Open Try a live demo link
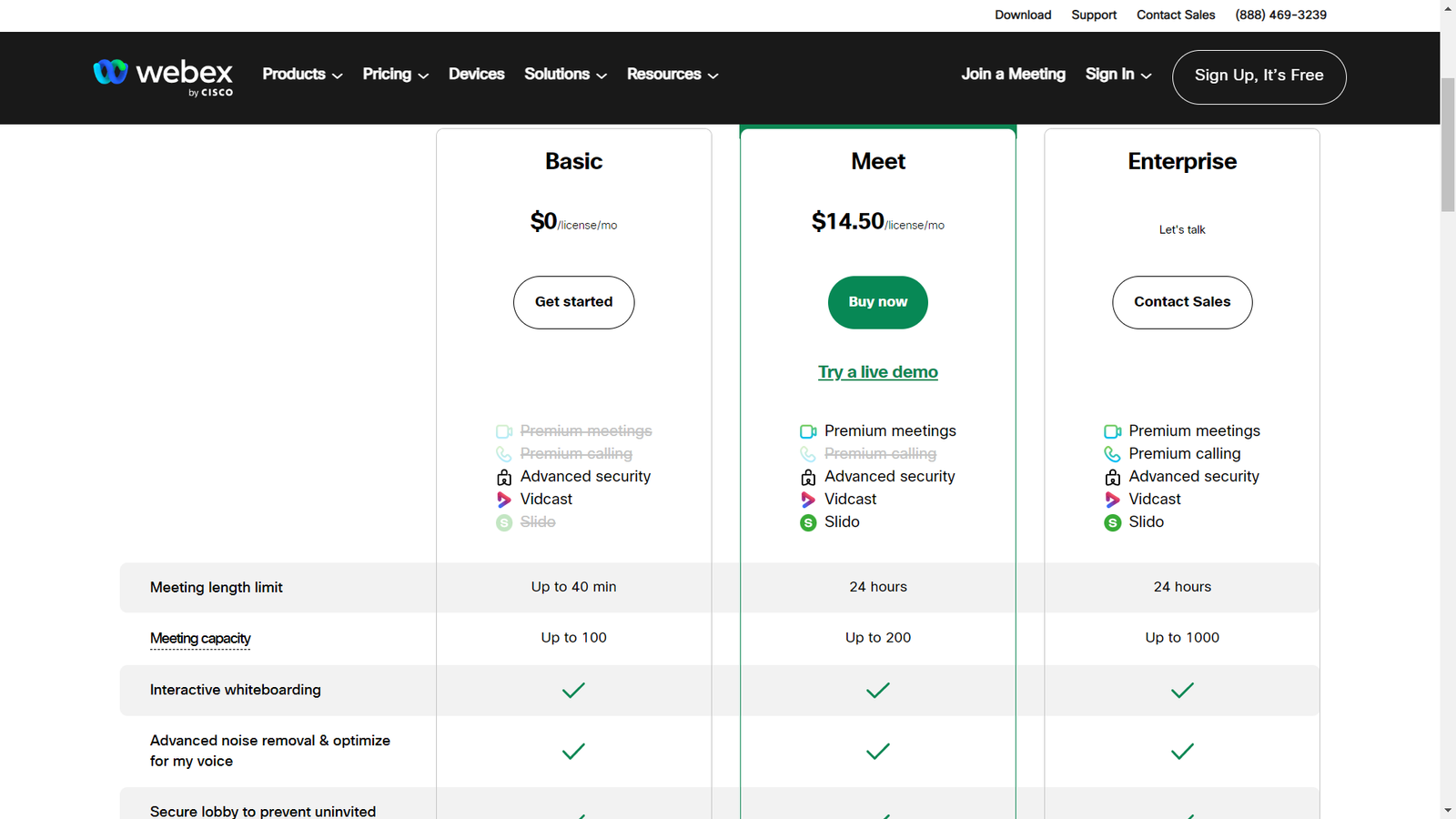The width and height of the screenshot is (1456, 819). coord(878,372)
